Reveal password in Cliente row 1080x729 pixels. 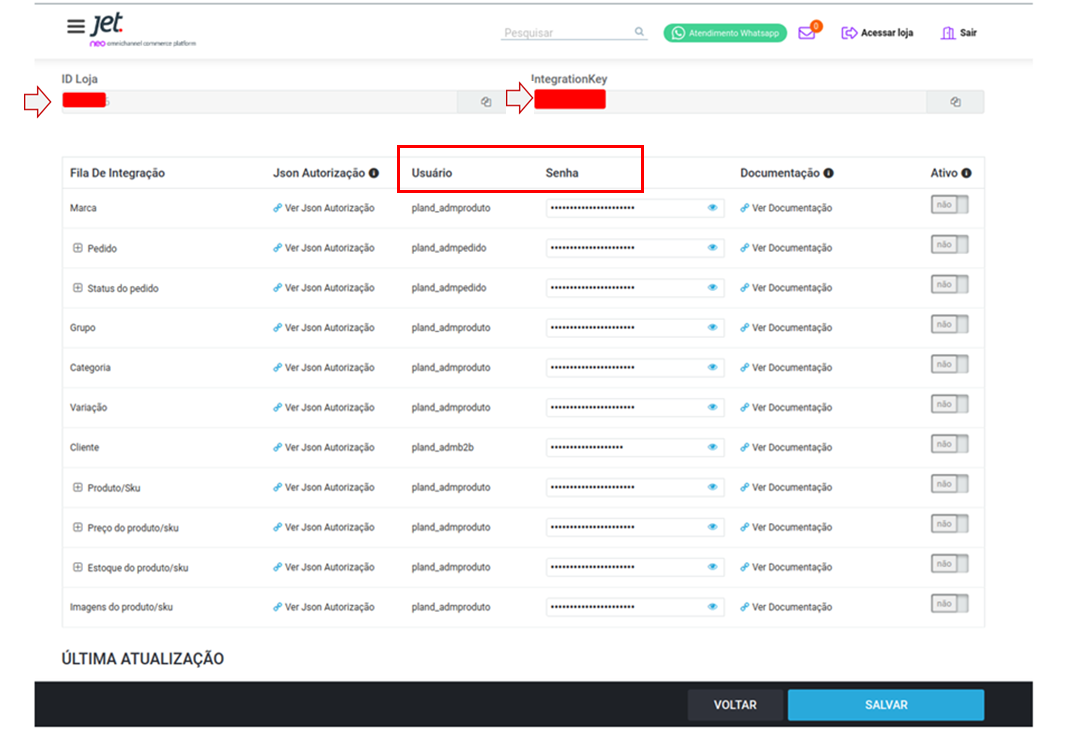coord(712,447)
